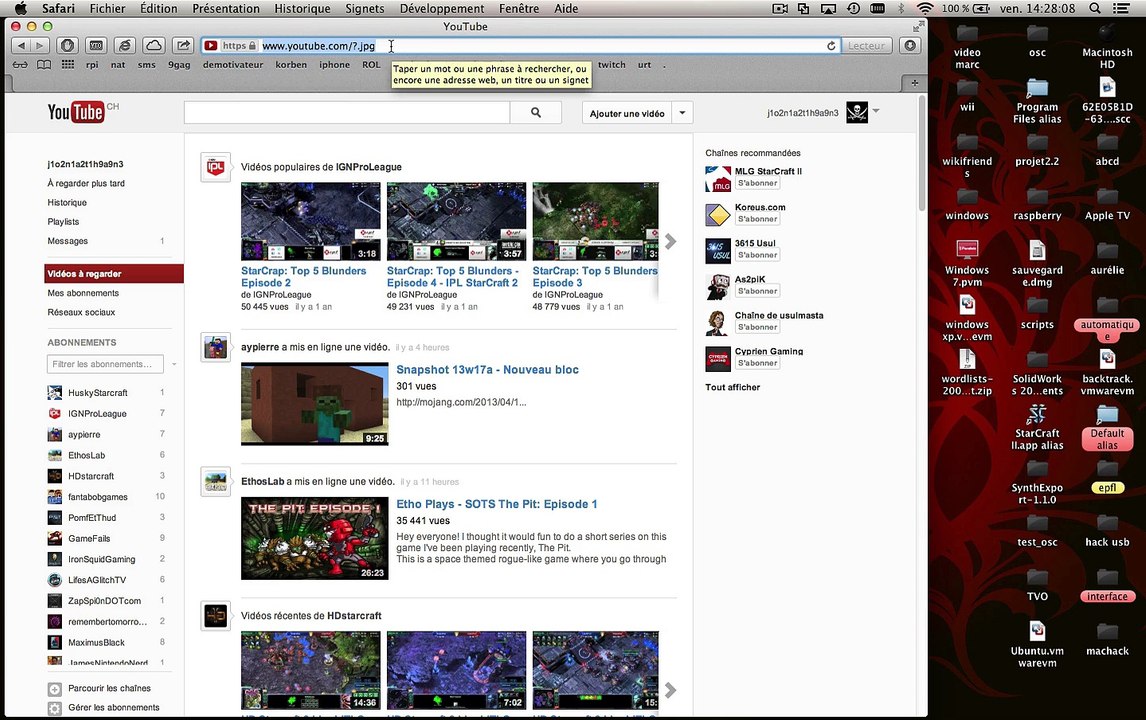Enter full screen with the double-arrow icon
The width and height of the screenshot is (1146, 720).
click(x=917, y=26)
